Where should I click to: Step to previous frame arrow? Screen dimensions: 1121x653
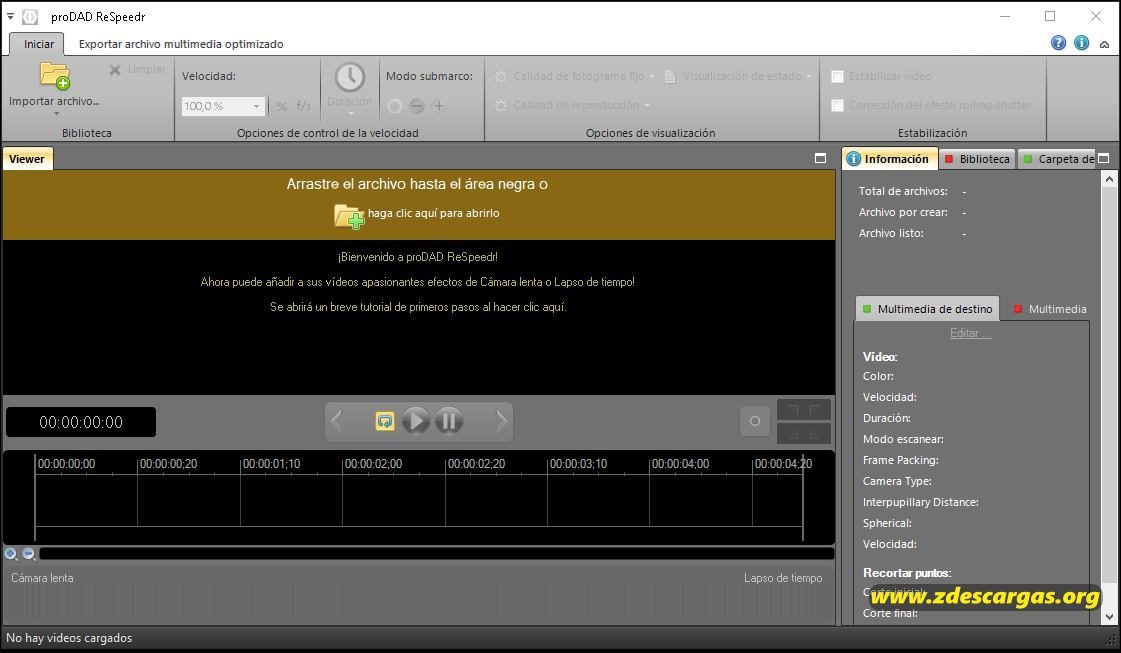[337, 421]
